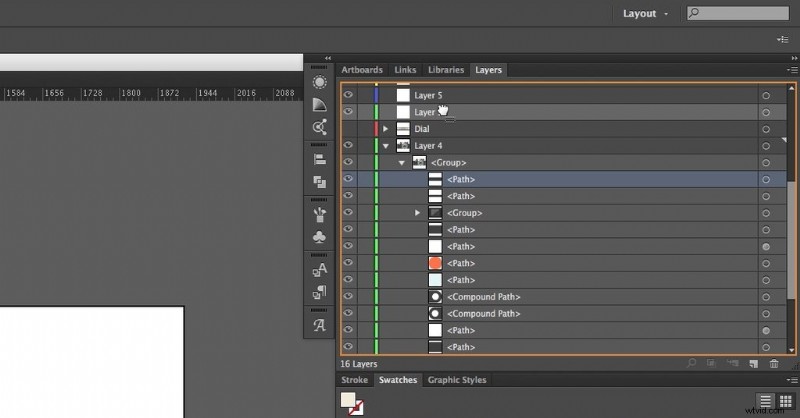Open the Swatches panel flyout menu

792,380
